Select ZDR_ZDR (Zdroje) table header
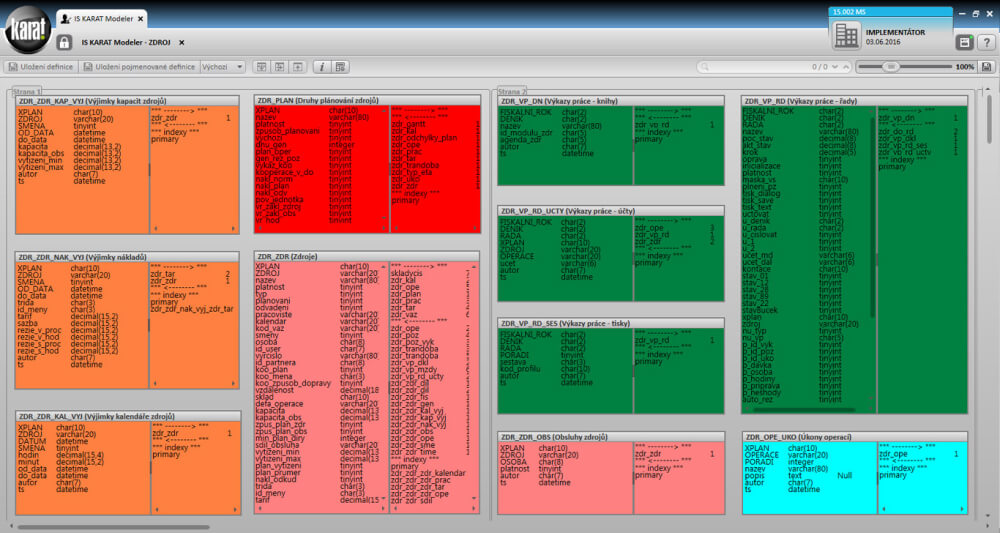The height and width of the screenshot is (533, 1000). click(x=367, y=256)
